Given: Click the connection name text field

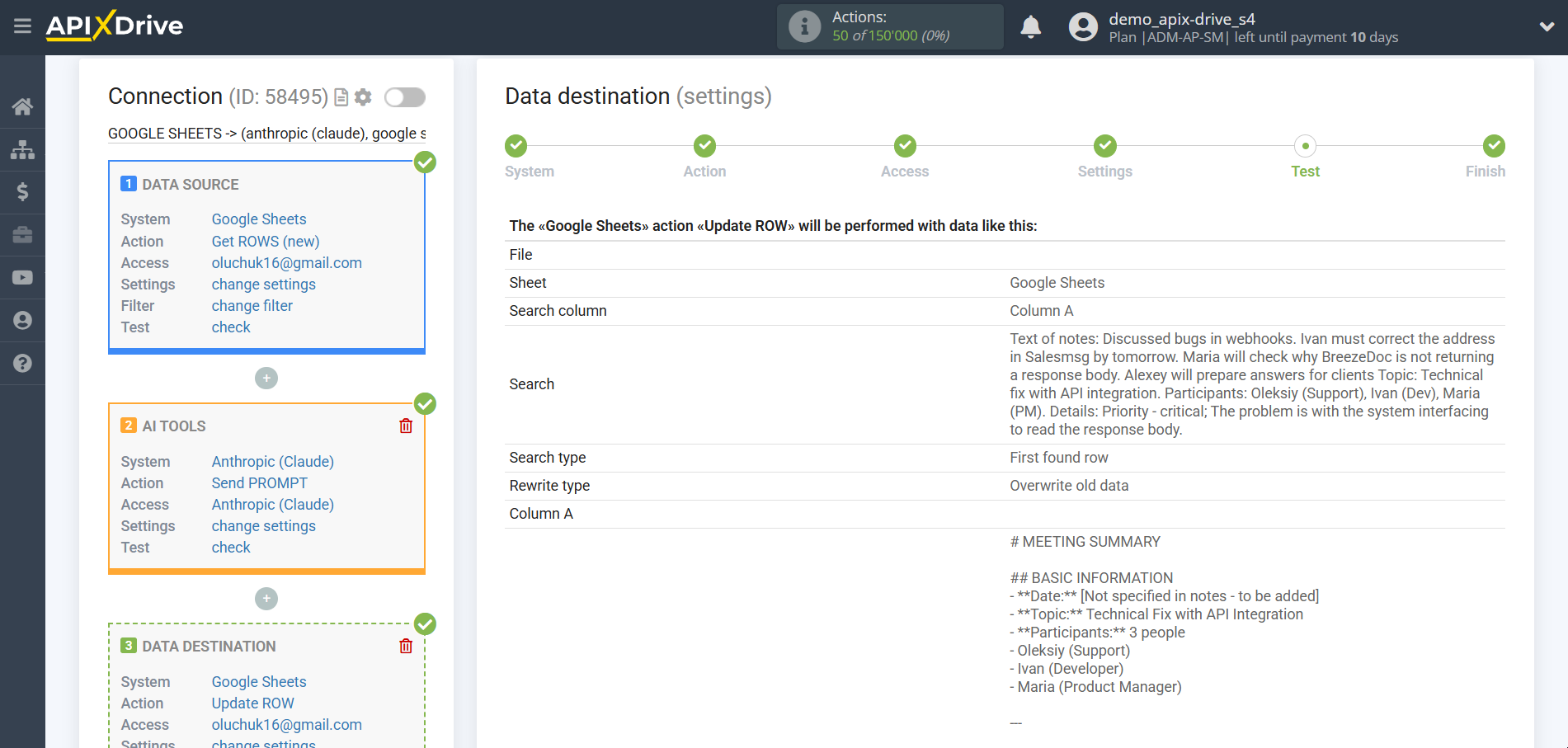Looking at the screenshot, I should tap(267, 134).
